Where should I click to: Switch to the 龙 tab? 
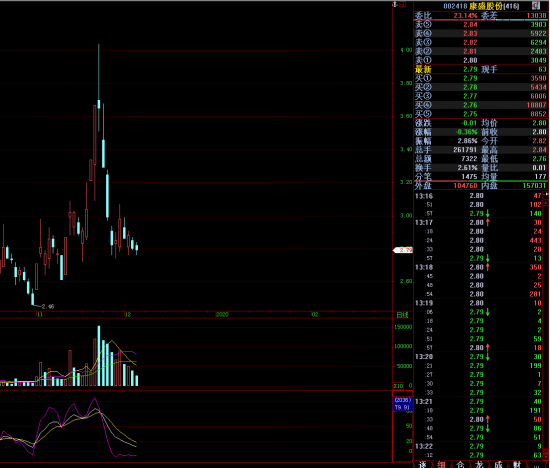click(479, 464)
